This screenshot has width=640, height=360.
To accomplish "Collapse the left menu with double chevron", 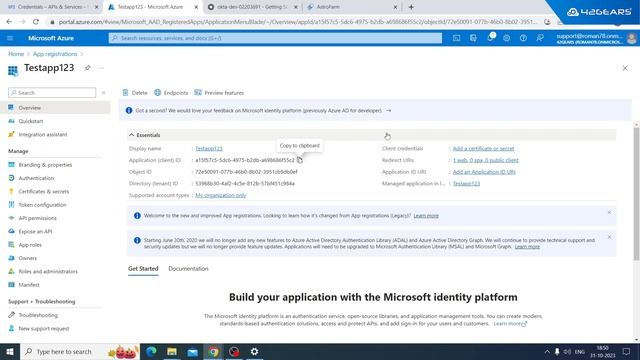I will [103, 93].
